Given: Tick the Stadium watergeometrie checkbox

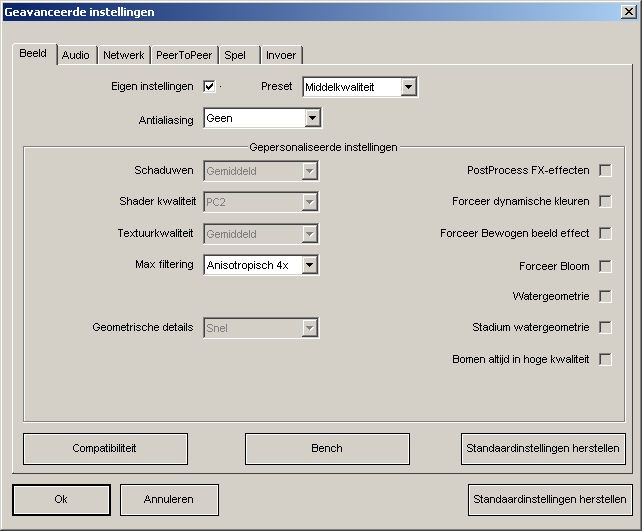Looking at the screenshot, I should tap(605, 328).
